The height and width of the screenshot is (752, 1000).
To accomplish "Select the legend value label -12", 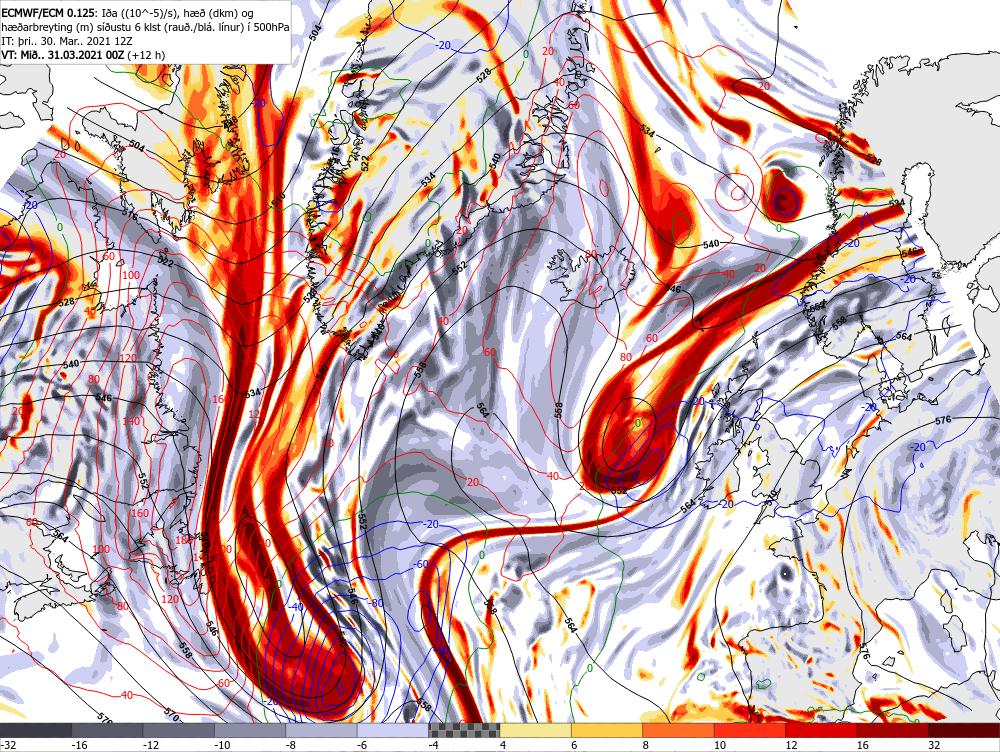I will pos(151,745).
